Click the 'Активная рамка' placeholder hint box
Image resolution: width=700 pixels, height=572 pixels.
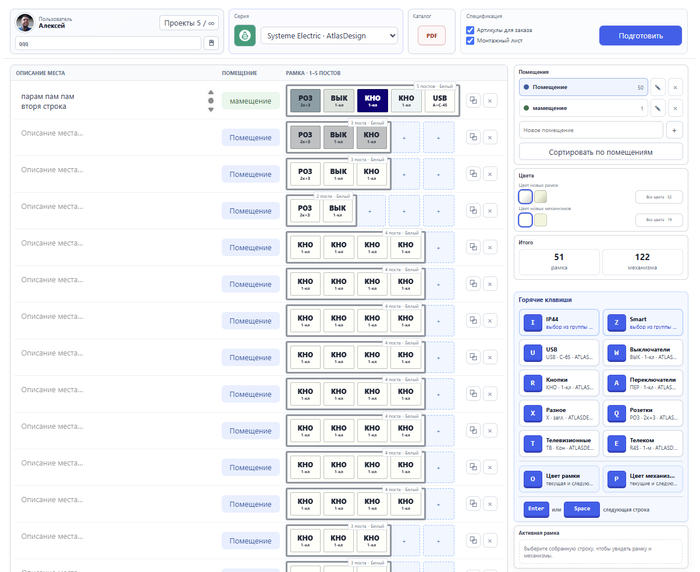(x=600, y=552)
